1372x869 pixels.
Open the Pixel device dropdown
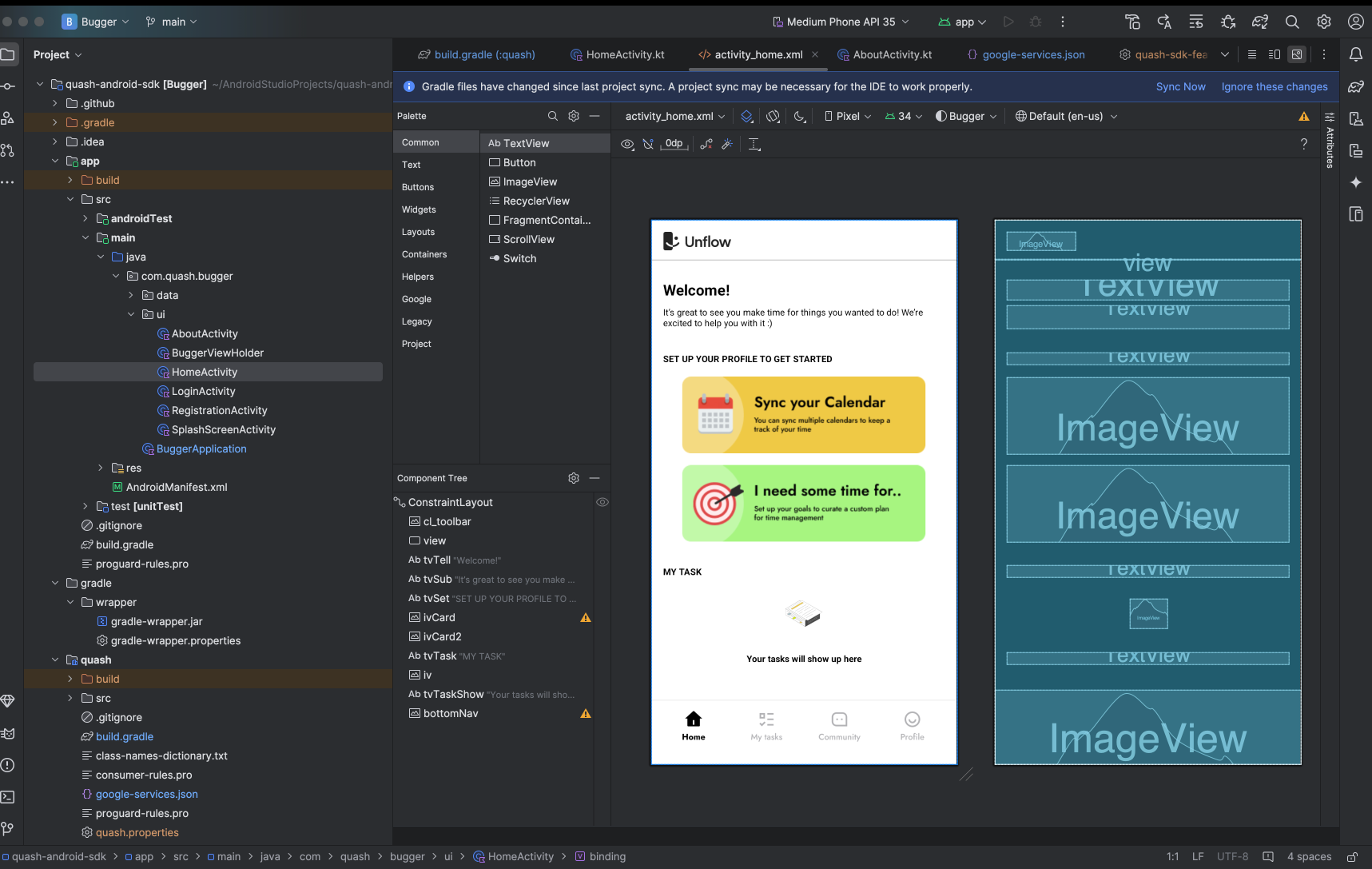click(848, 117)
